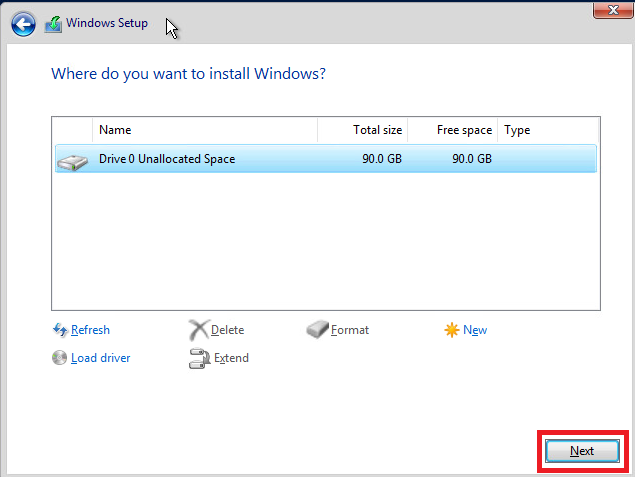Click the hard disk icon for Drive 0
Image resolution: width=635 pixels, height=477 pixels.
coord(72,159)
